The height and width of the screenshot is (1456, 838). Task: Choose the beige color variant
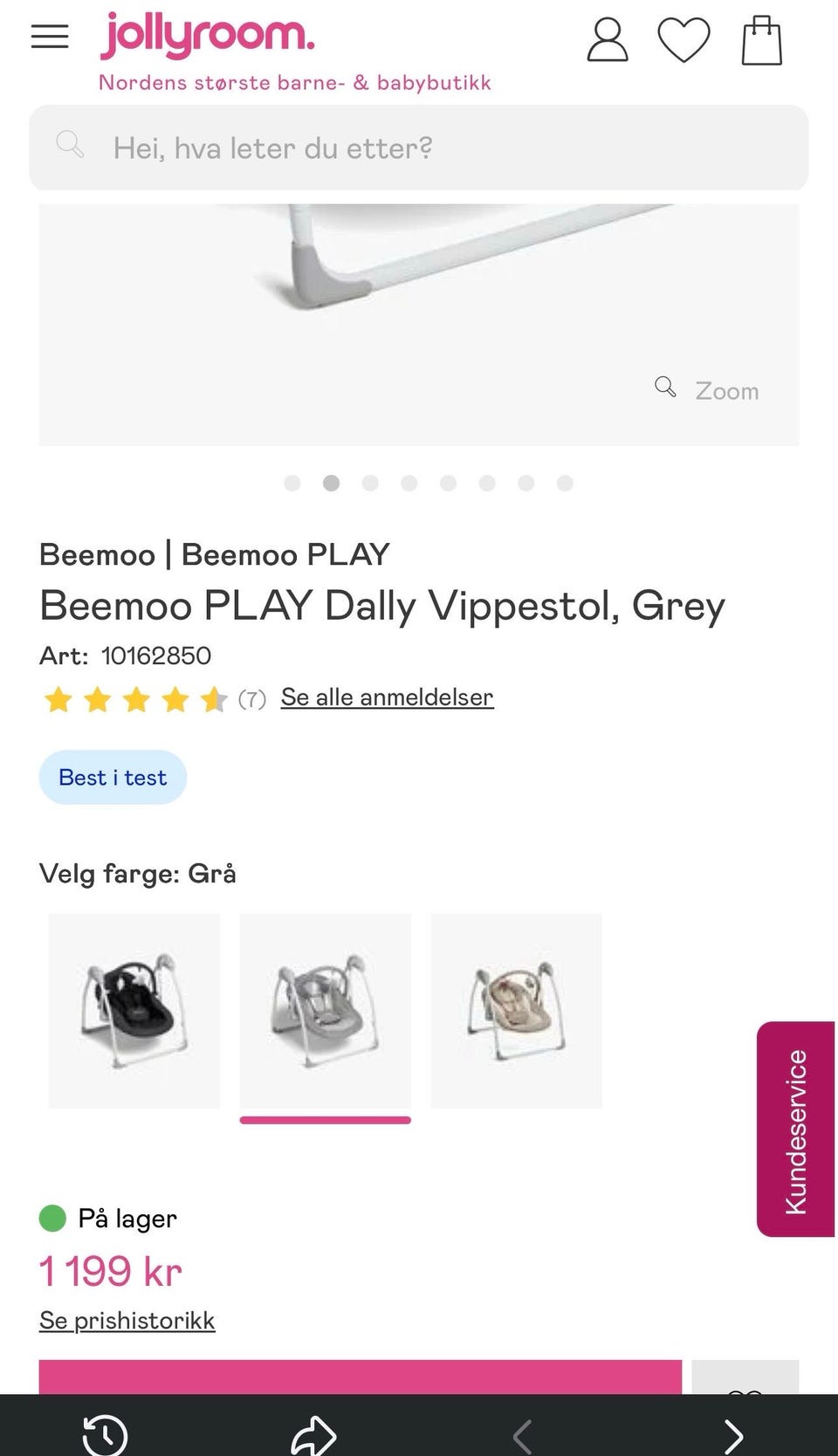[x=516, y=1011]
